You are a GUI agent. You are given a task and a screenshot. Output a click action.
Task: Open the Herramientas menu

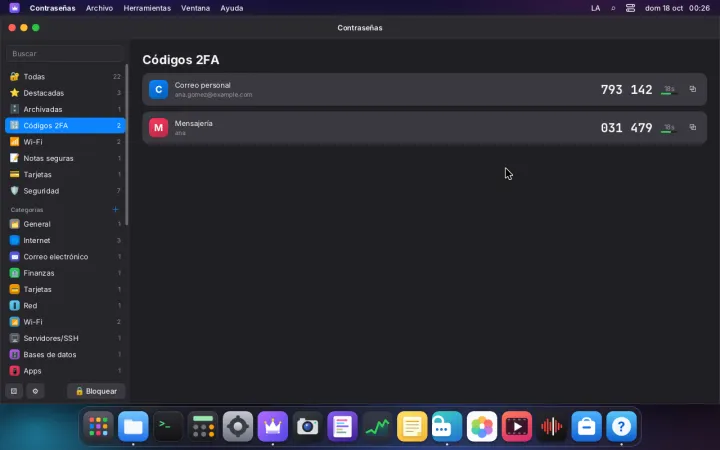pyautogui.click(x=147, y=8)
